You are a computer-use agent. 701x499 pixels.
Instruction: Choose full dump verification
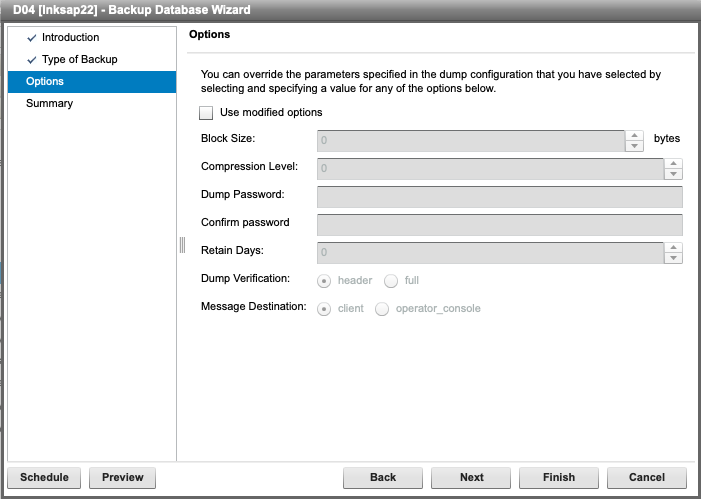(391, 281)
